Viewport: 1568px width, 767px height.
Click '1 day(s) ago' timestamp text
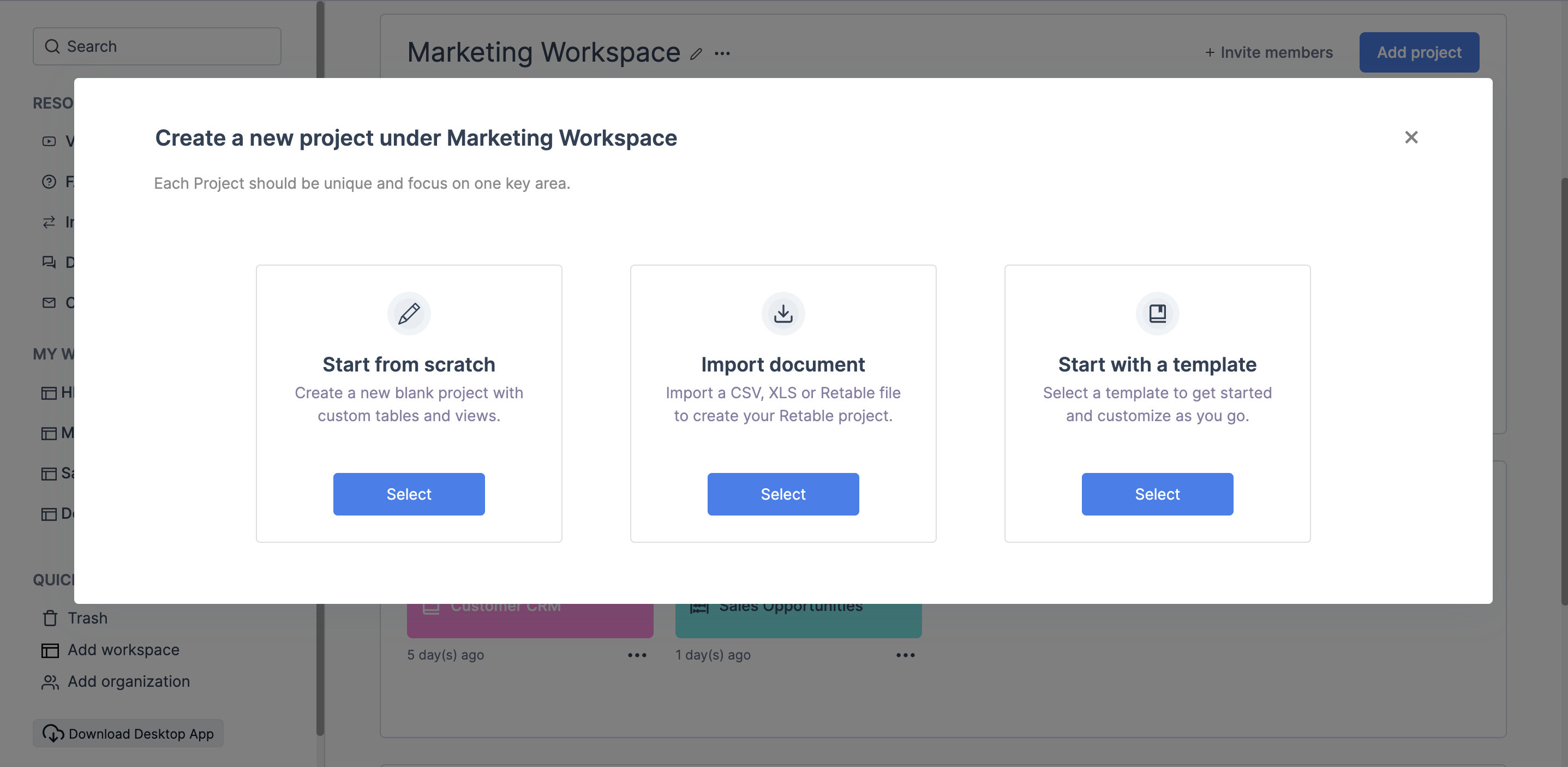pos(713,655)
